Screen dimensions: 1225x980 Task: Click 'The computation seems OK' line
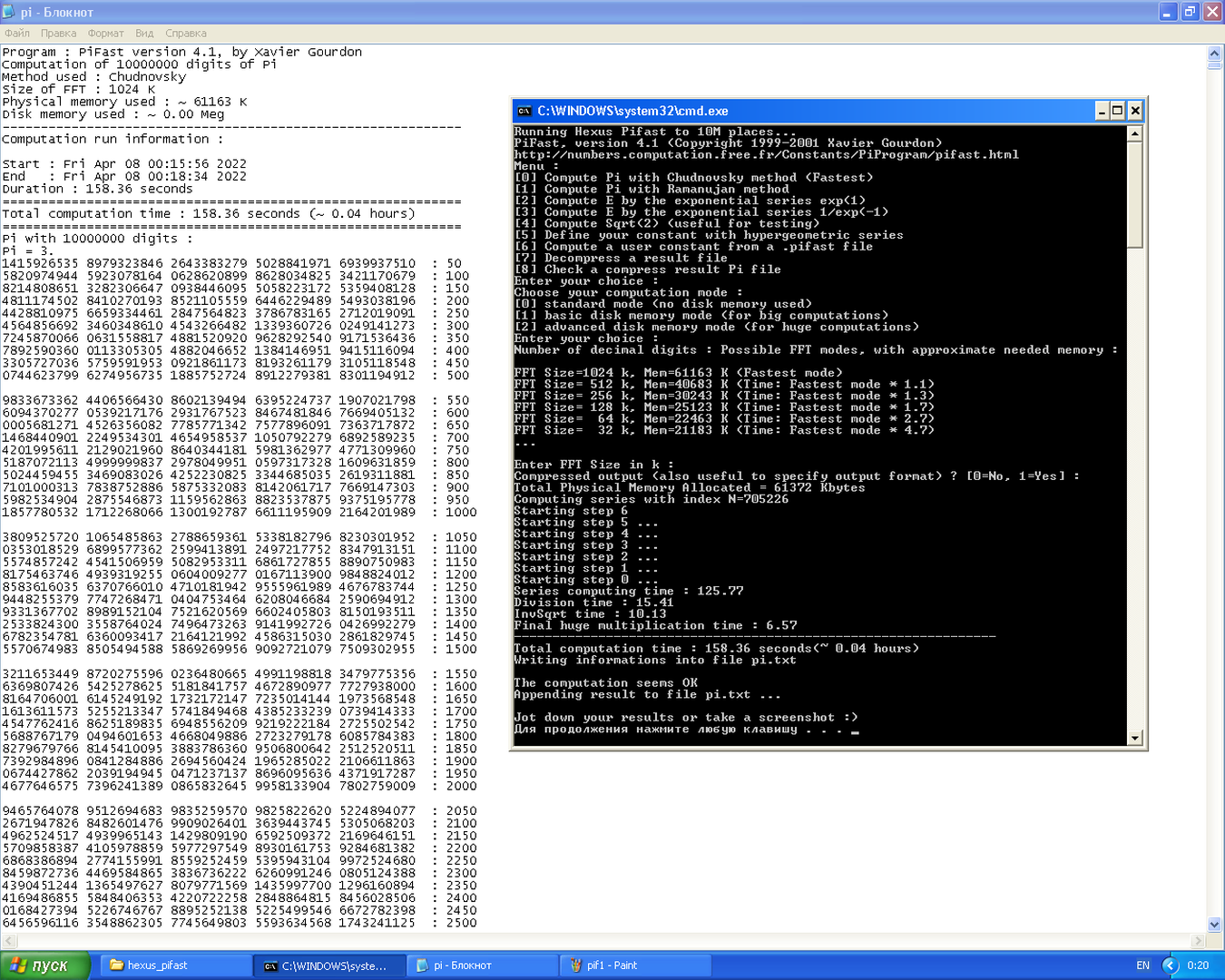605,682
